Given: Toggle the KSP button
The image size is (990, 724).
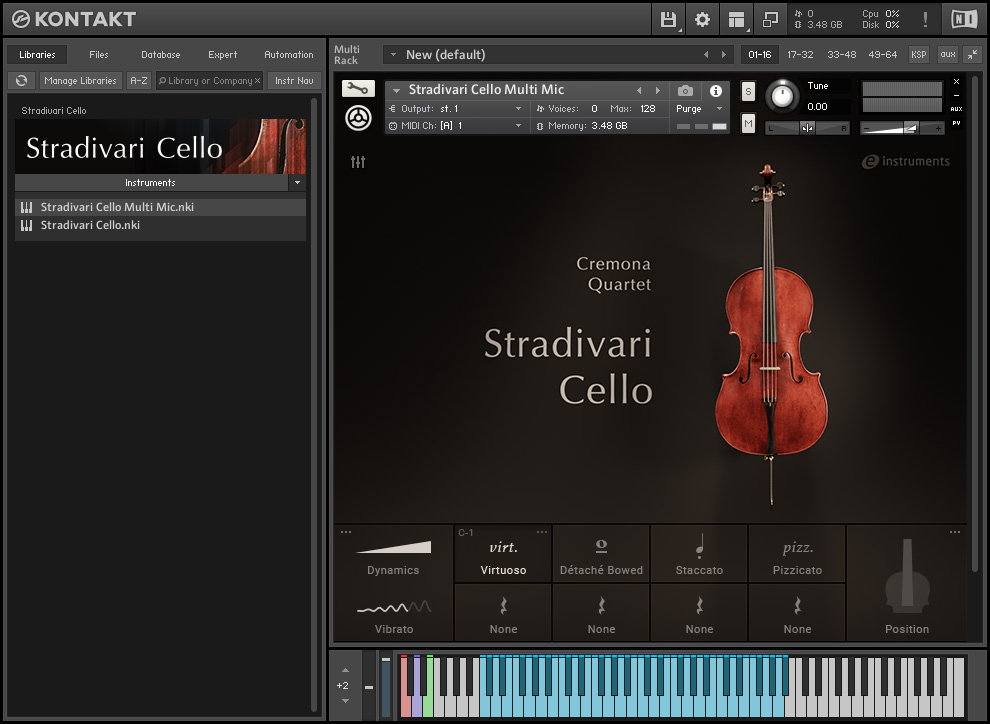Looking at the screenshot, I should coord(918,54).
